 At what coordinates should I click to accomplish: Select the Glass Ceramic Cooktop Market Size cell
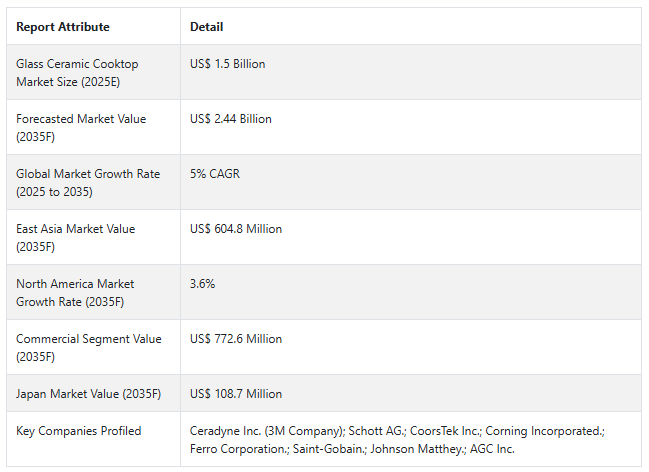pyautogui.click(x=77, y=72)
